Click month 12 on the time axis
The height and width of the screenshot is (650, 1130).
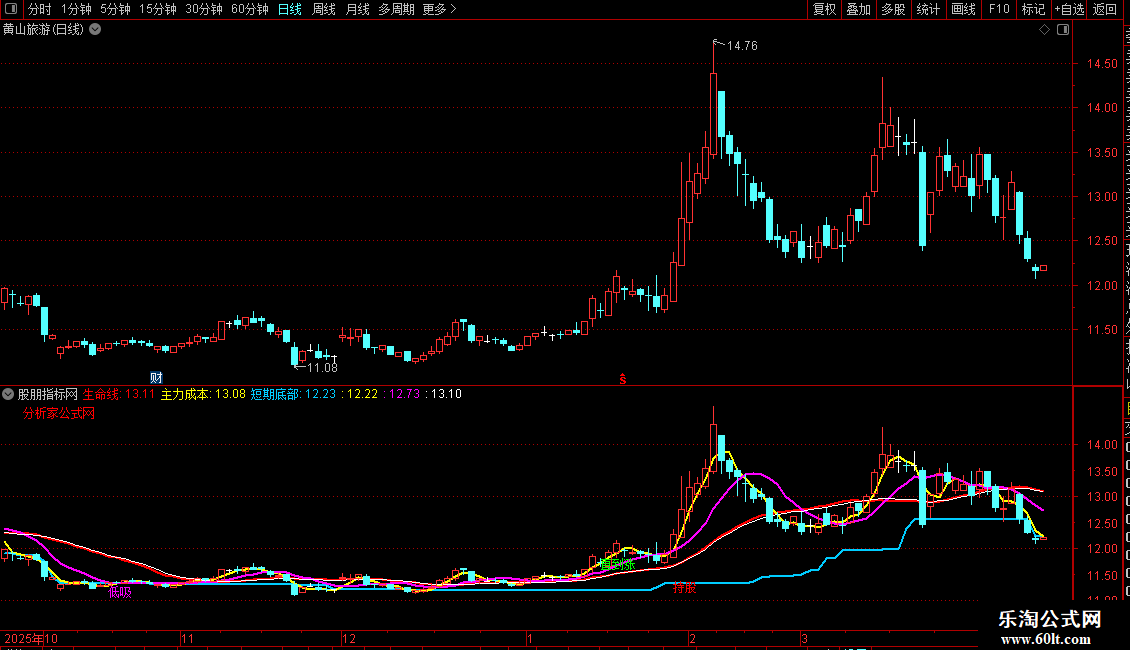pos(349,639)
